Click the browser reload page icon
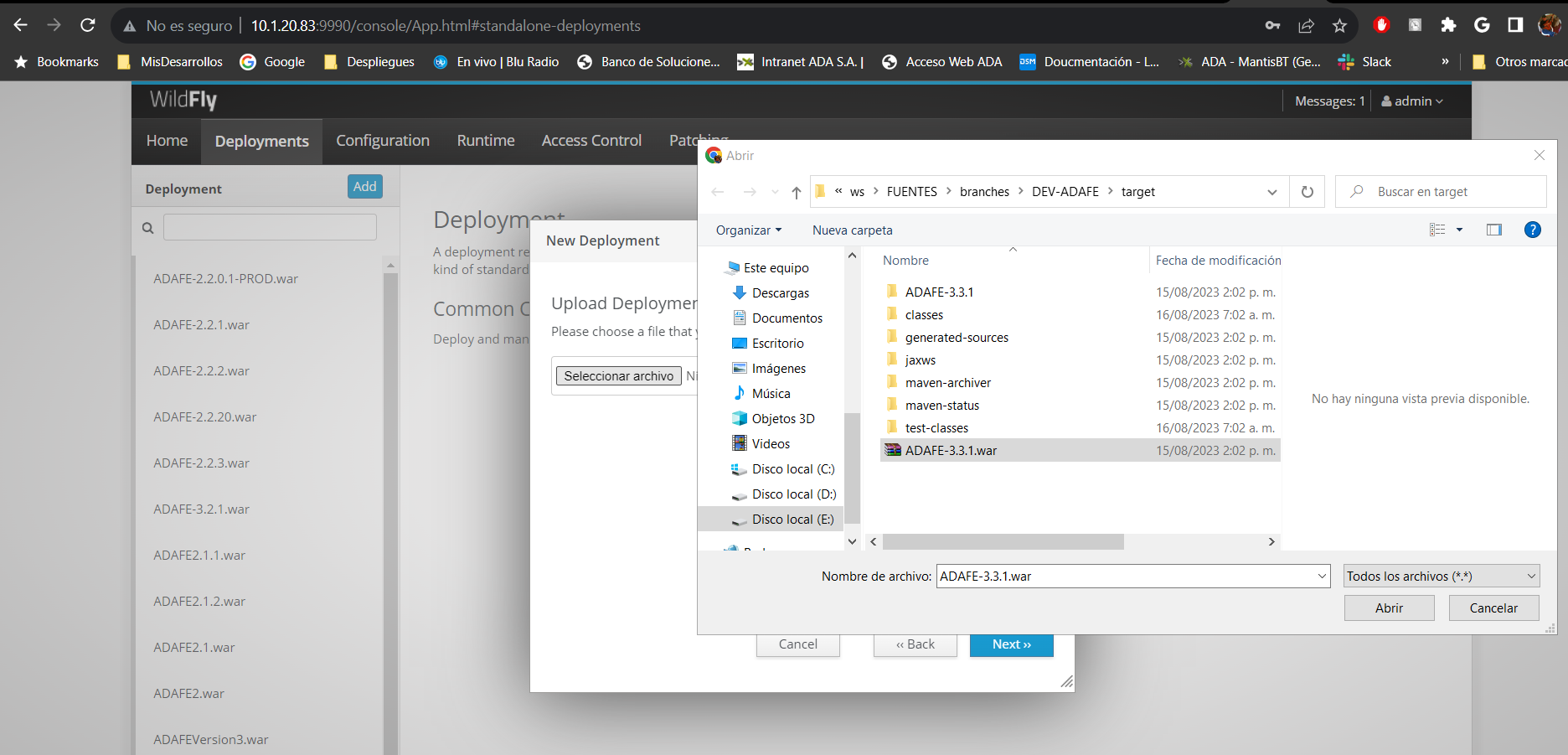This screenshot has width=1568, height=755. [x=88, y=25]
